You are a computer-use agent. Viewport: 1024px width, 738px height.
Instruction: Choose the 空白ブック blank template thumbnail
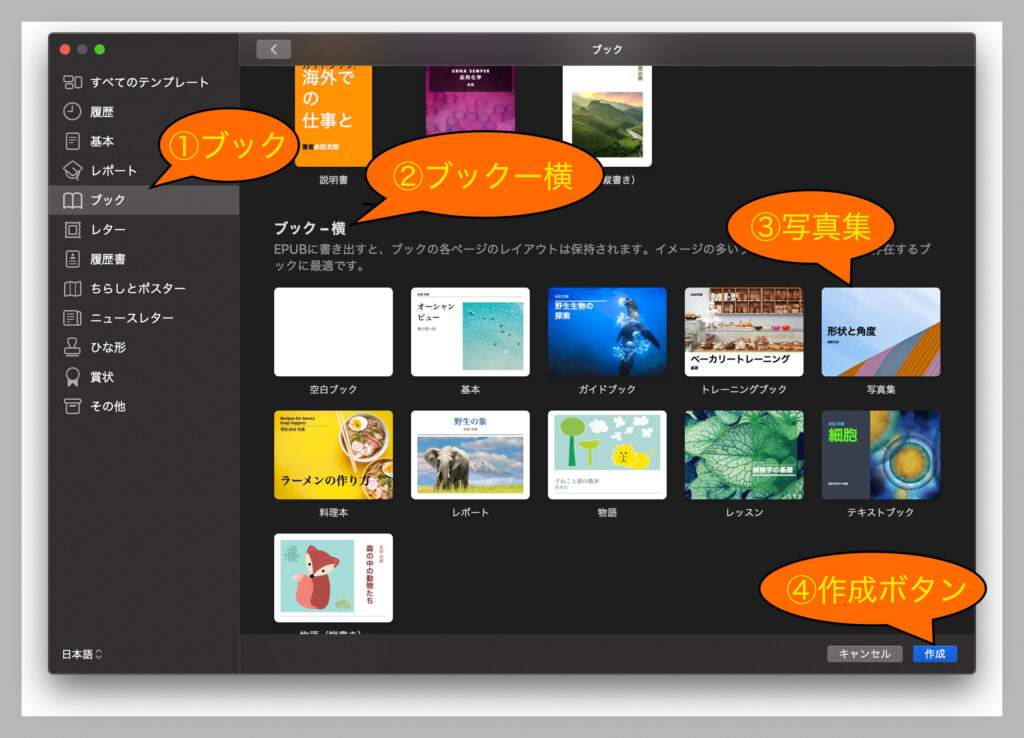coord(334,332)
